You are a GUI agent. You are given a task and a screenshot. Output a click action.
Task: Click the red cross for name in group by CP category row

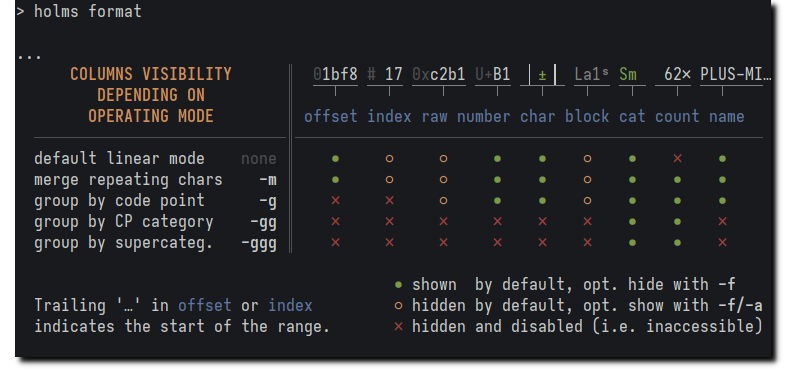[722, 222]
